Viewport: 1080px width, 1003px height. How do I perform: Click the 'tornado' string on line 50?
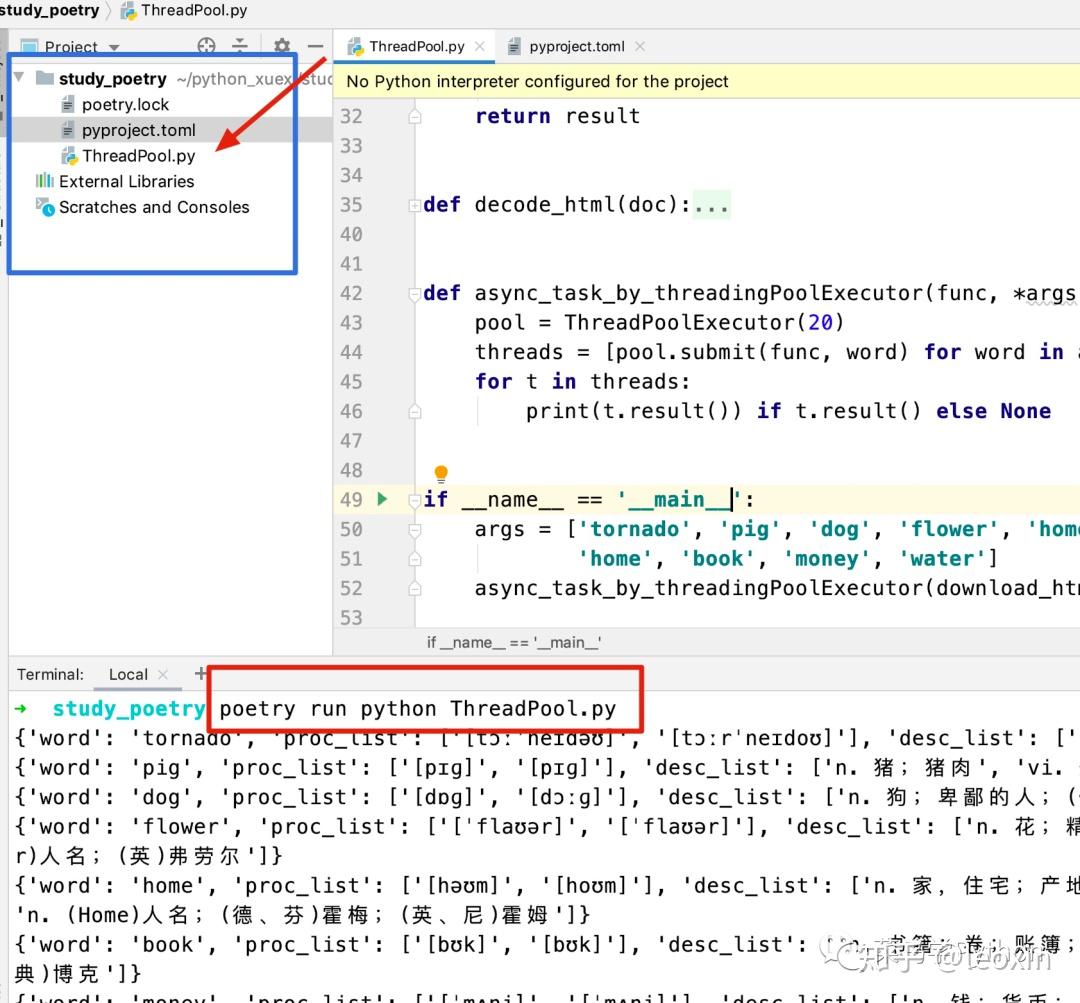pos(633,529)
